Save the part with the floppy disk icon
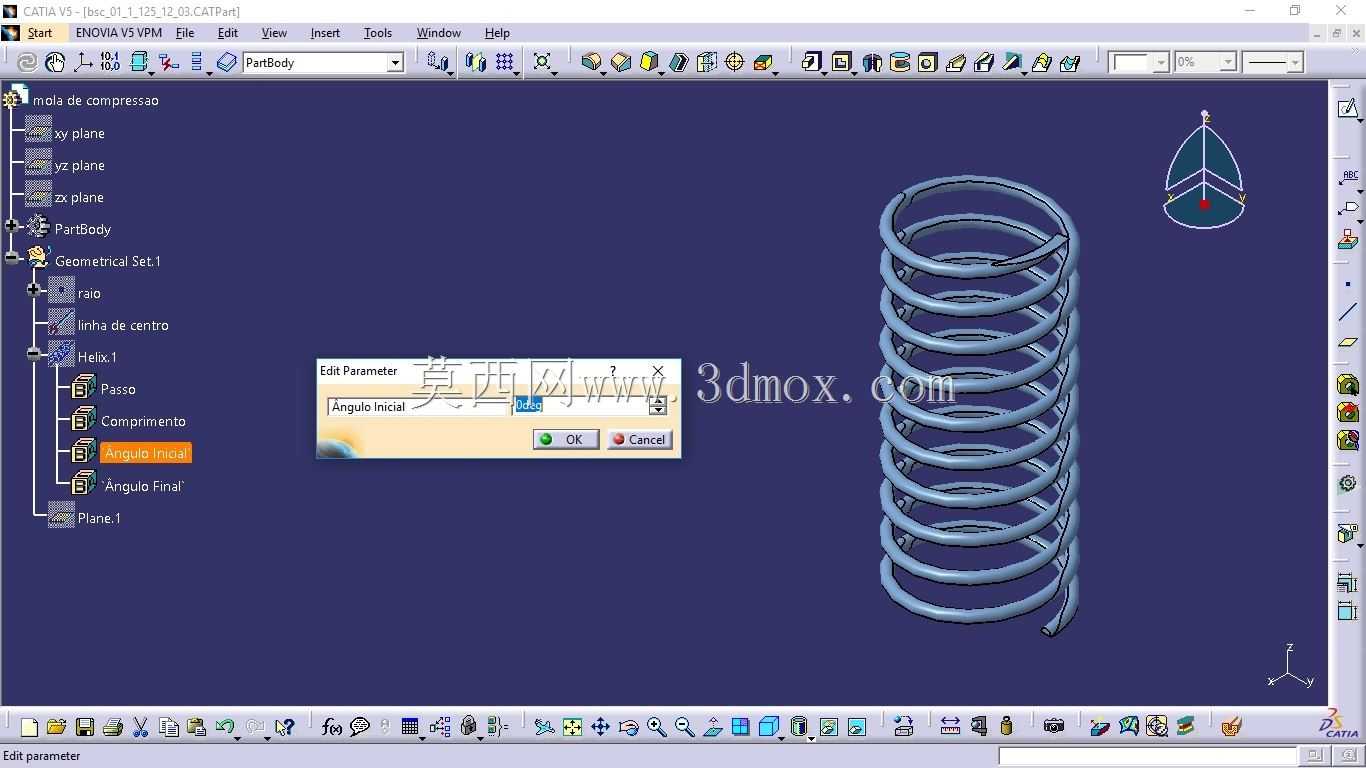The height and width of the screenshot is (768, 1366). [85, 727]
